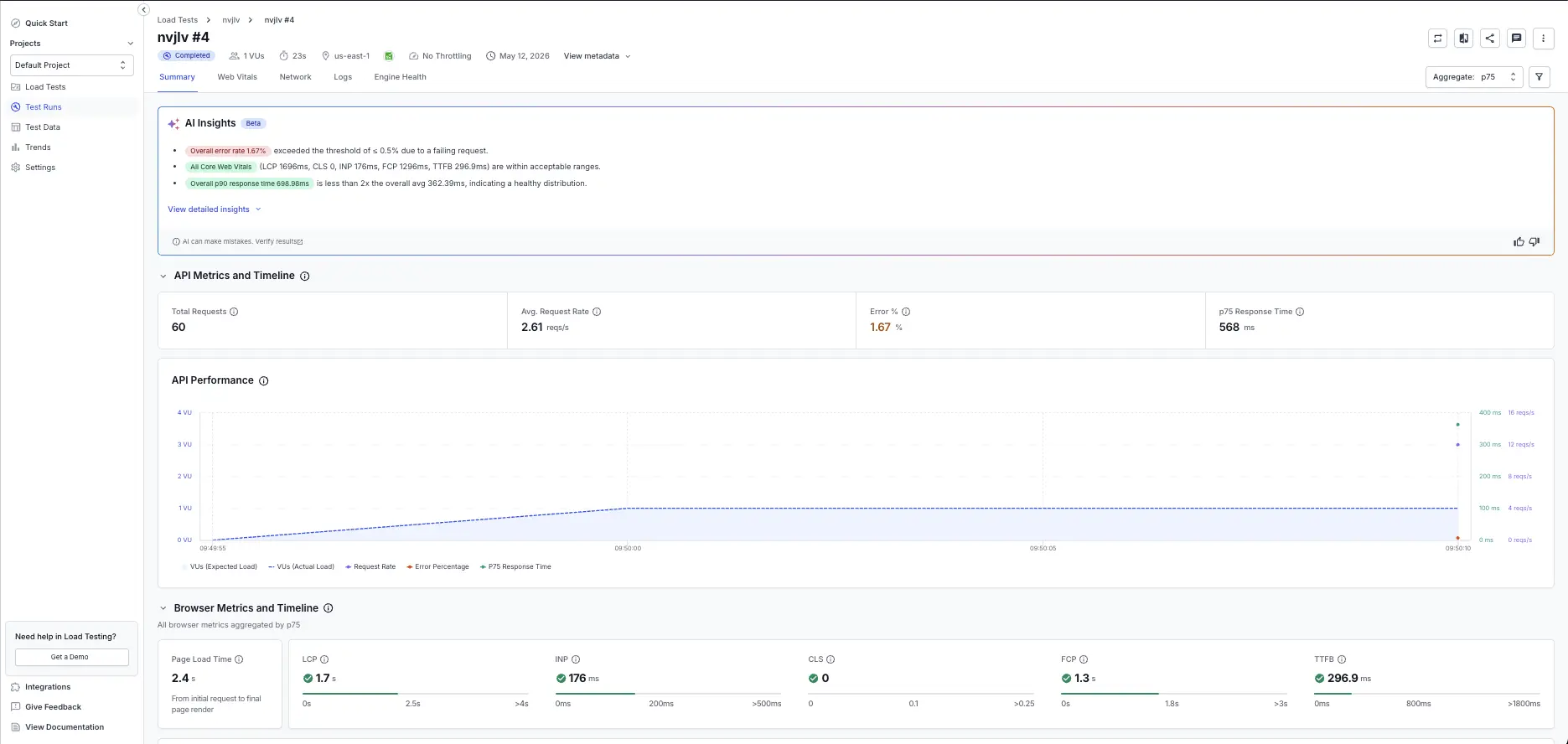1568x744 pixels.
Task: Click the INP threshold progress bar
Action: coord(668,694)
